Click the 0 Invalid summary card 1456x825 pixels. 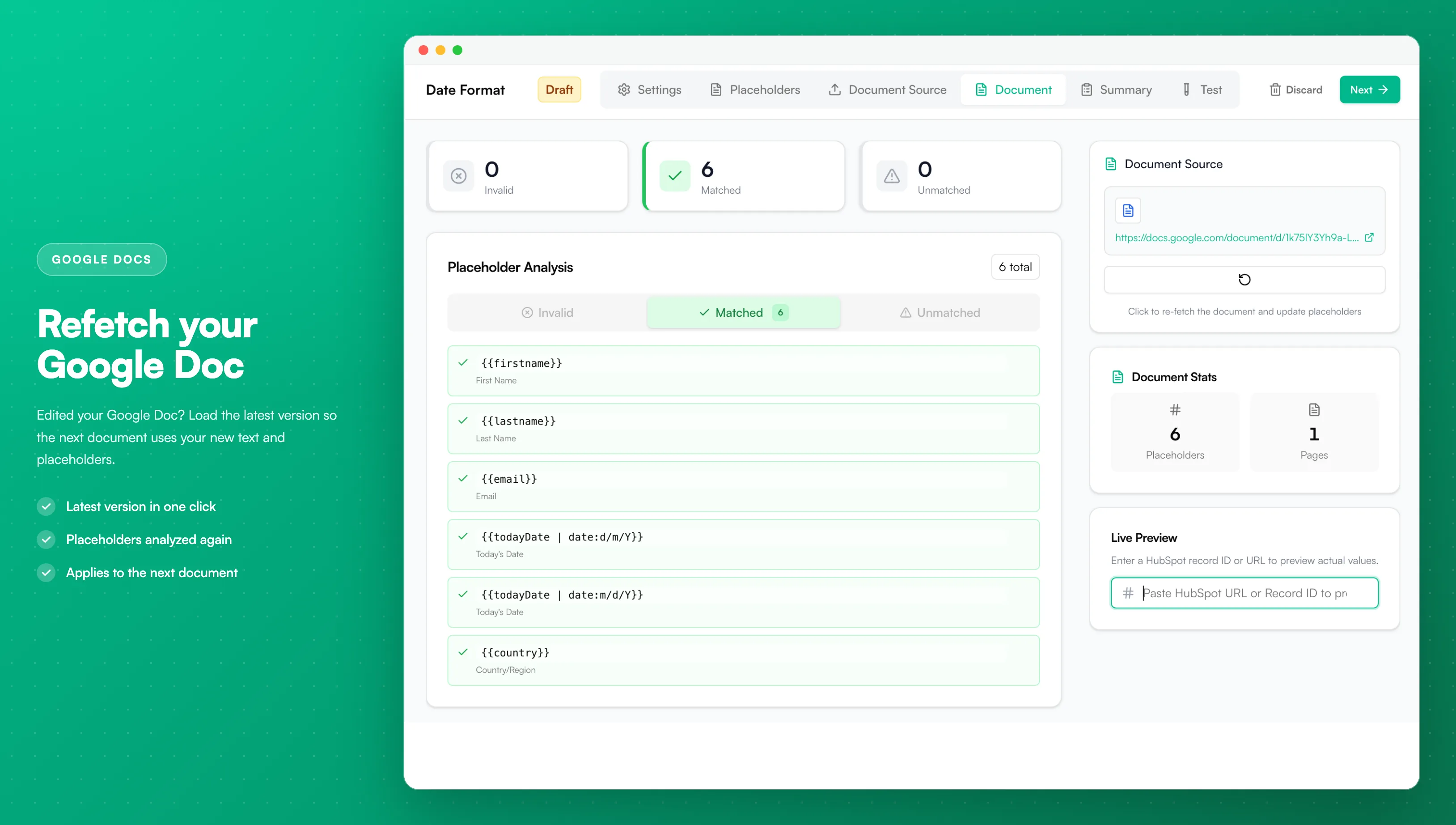pyautogui.click(x=527, y=176)
